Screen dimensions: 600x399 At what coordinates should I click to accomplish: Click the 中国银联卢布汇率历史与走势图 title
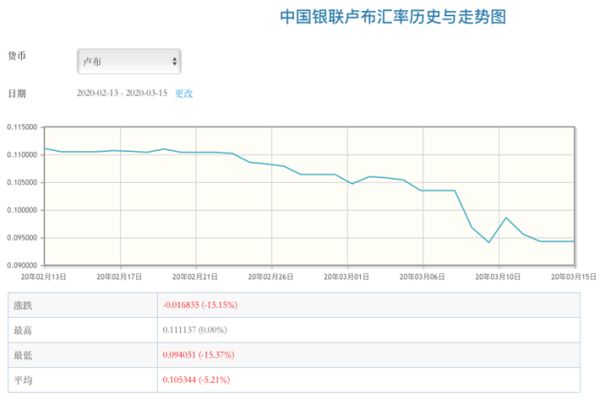pos(393,17)
